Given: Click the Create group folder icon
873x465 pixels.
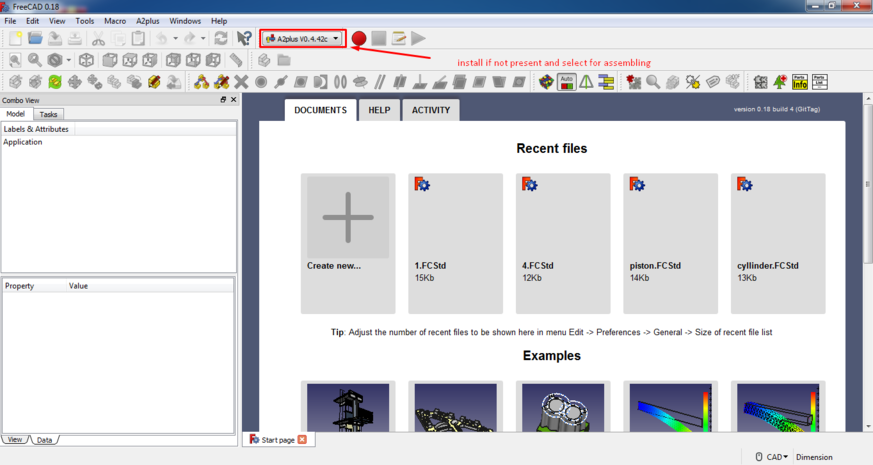Looking at the screenshot, I should click(x=284, y=60).
